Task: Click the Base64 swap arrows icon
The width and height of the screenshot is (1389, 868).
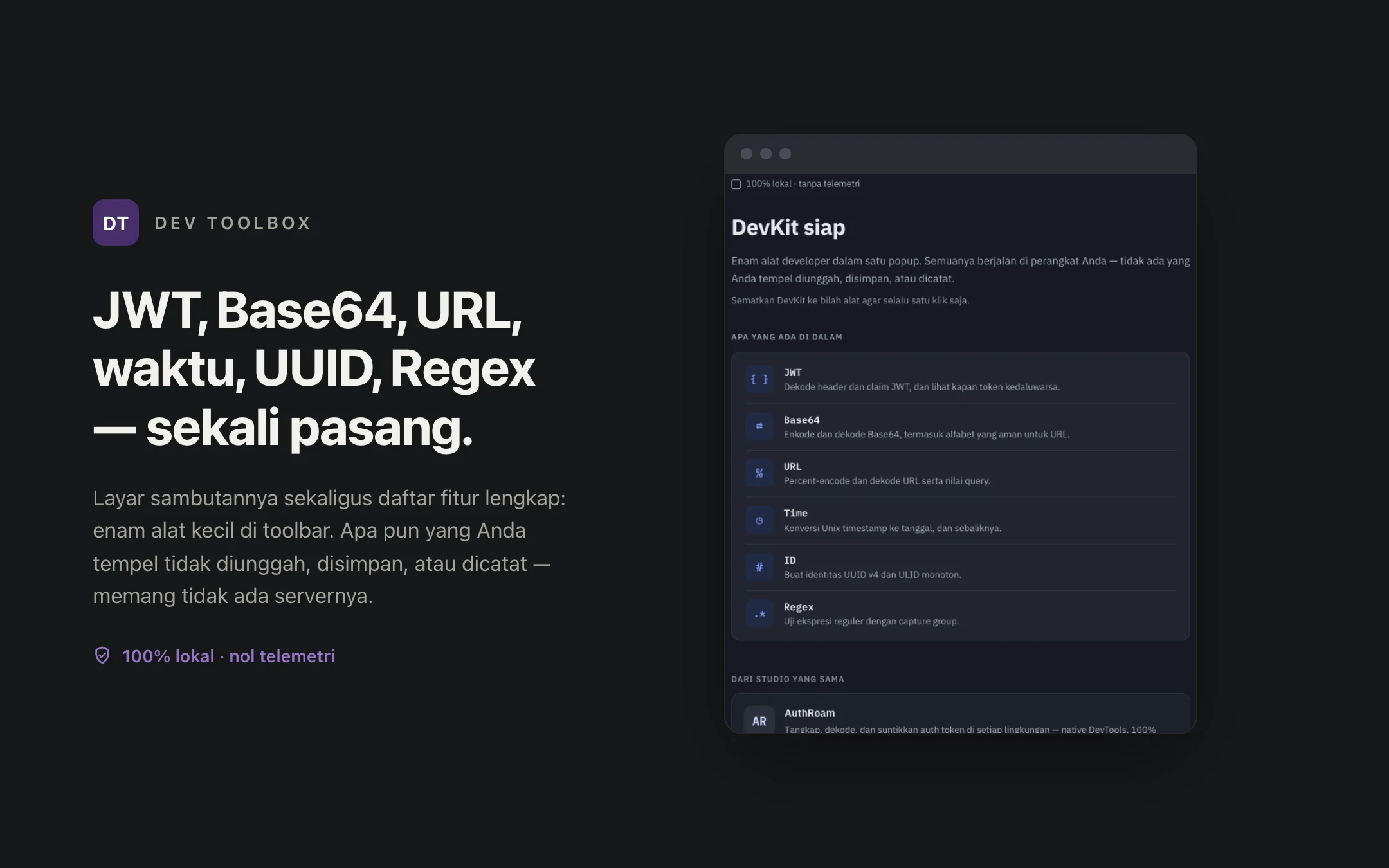Action: pyautogui.click(x=759, y=426)
